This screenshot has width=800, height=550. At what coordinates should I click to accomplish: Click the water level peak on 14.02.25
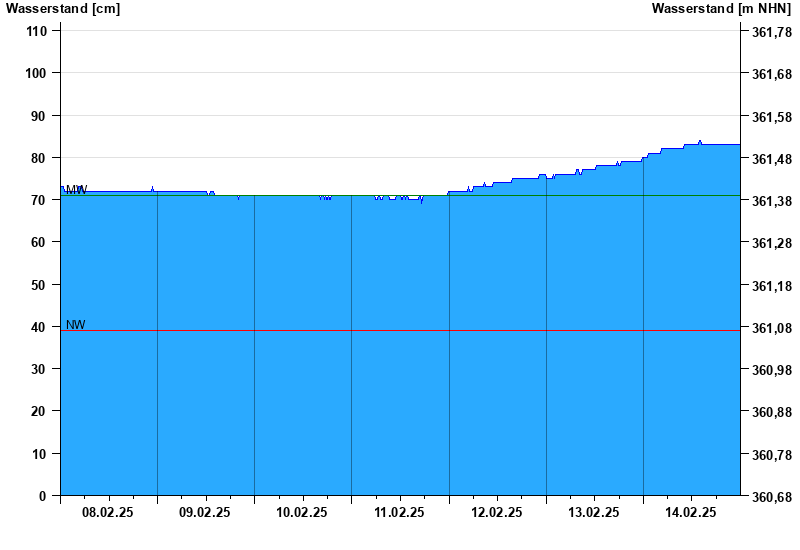pos(700,141)
